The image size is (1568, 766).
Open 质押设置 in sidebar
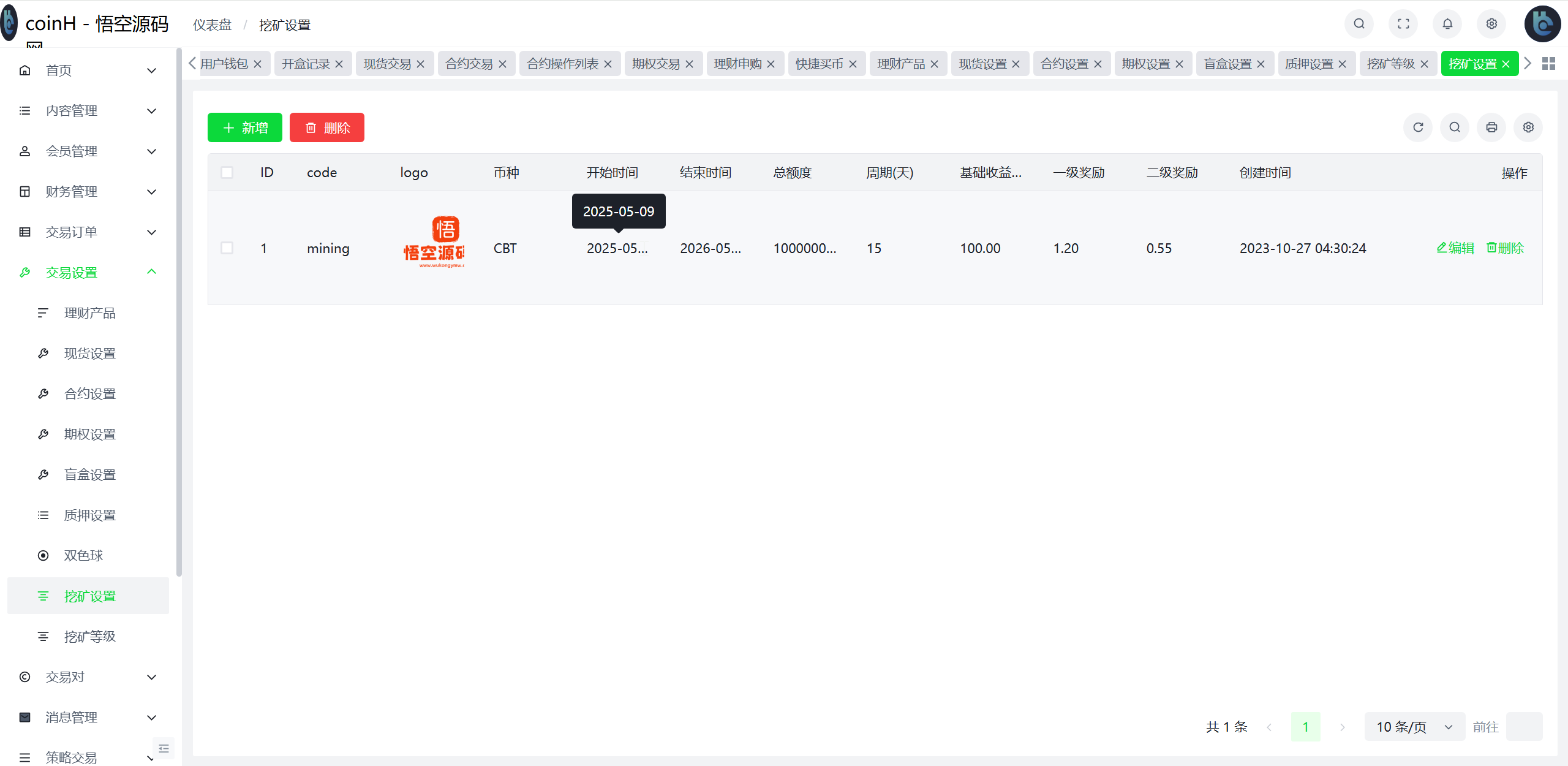pos(88,515)
